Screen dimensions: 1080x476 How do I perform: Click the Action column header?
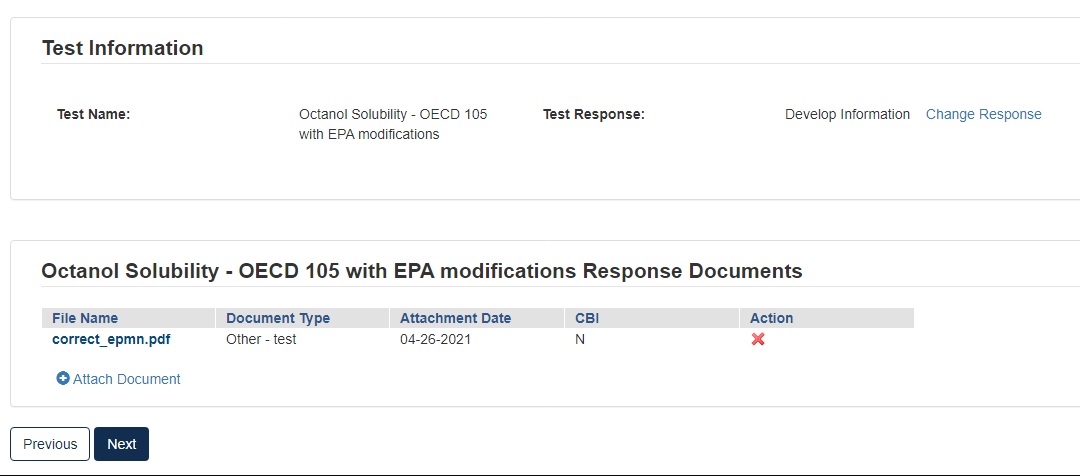click(x=771, y=318)
